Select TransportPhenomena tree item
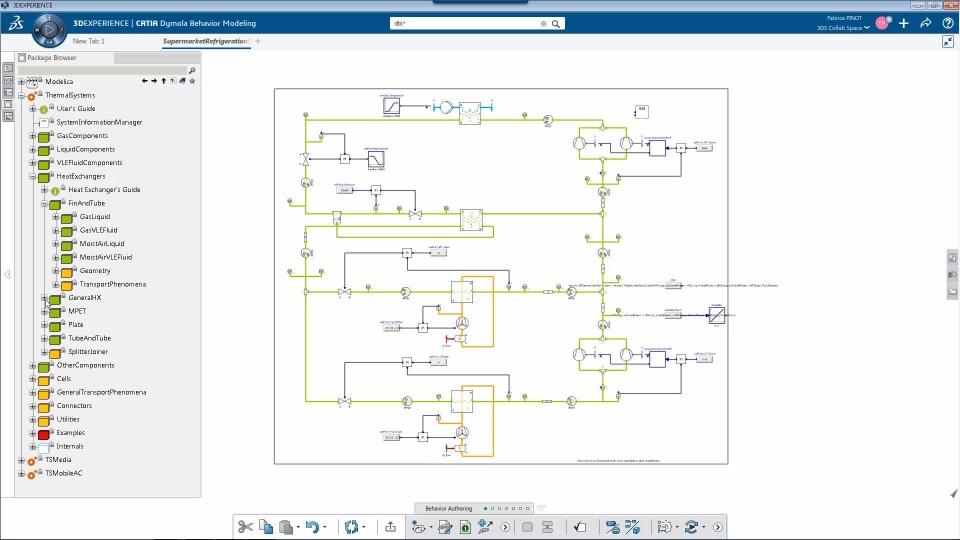The image size is (960, 540). [x=113, y=284]
